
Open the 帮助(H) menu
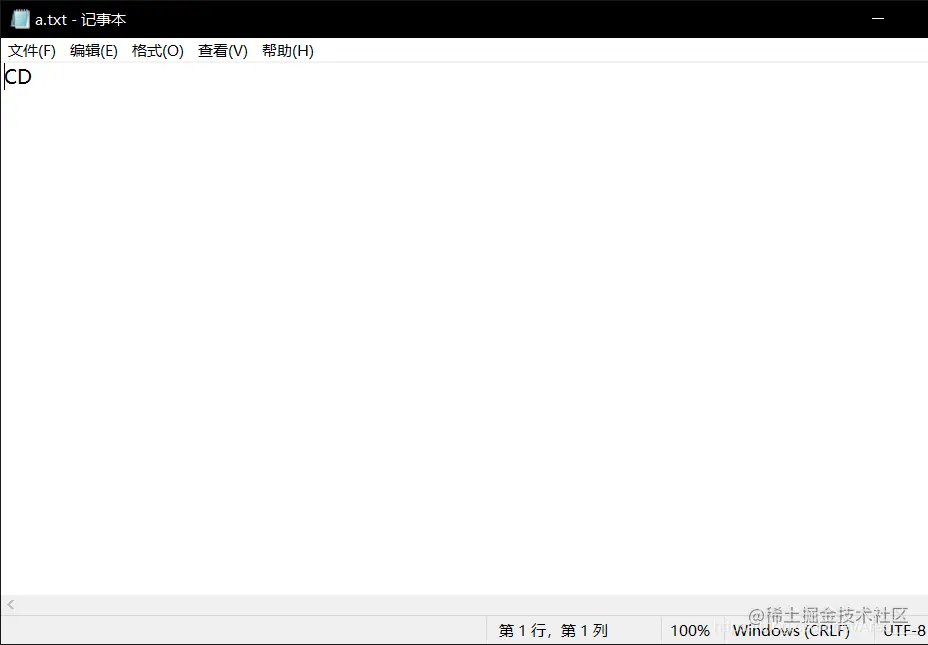[288, 51]
